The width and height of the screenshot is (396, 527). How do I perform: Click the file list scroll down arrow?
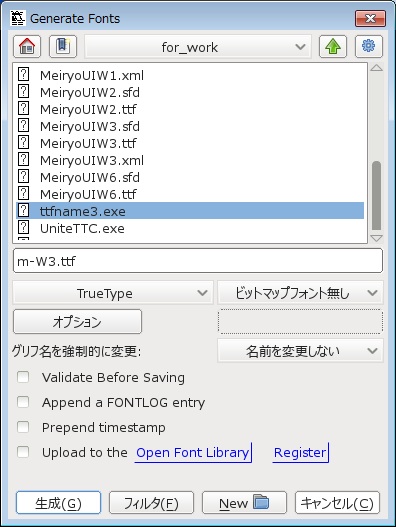(x=376, y=238)
